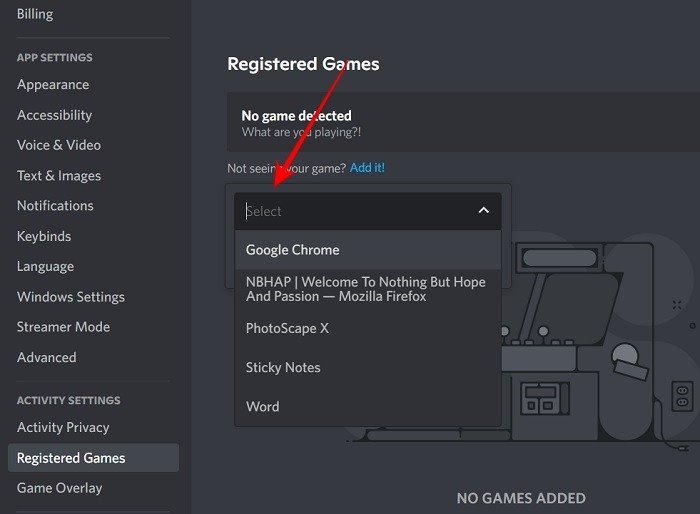Open Game Overlay settings
The width and height of the screenshot is (700, 514).
tap(59, 488)
